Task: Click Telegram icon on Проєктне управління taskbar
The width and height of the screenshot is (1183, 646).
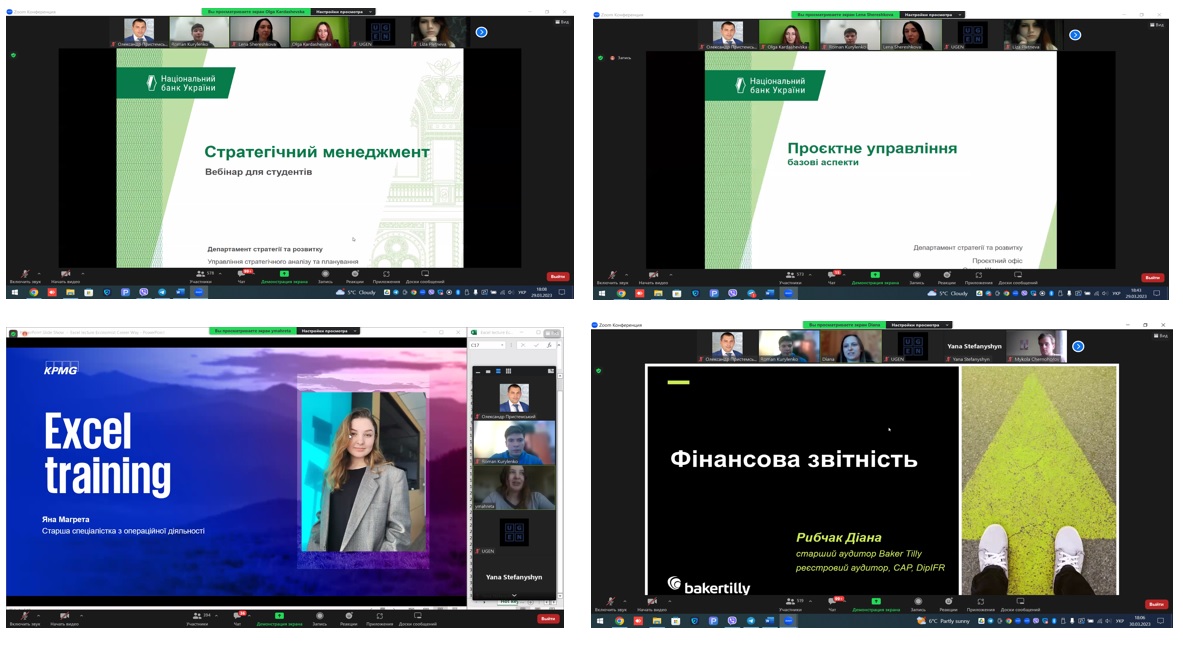Action: 751,293
